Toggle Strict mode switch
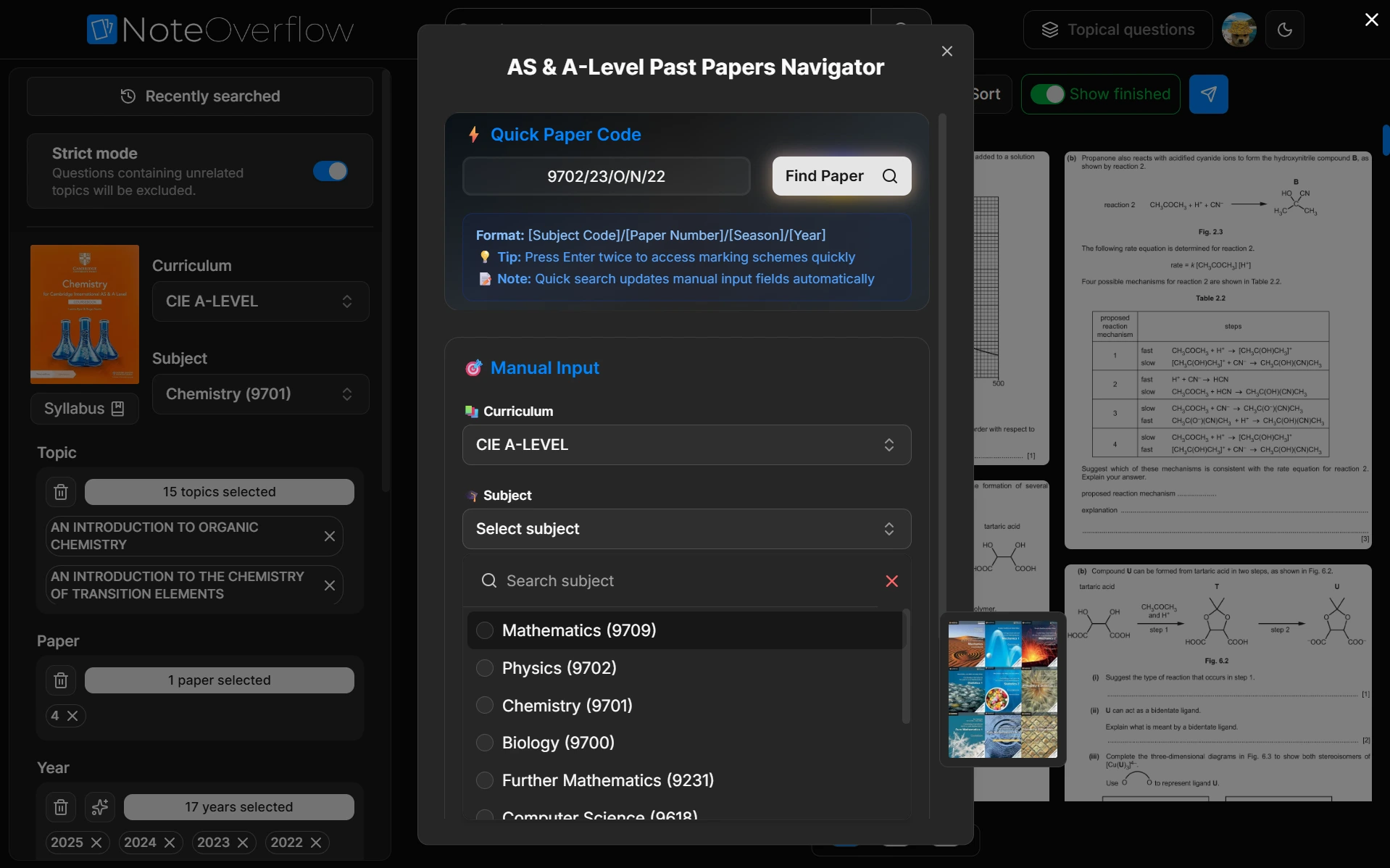The image size is (1390, 868). point(330,171)
